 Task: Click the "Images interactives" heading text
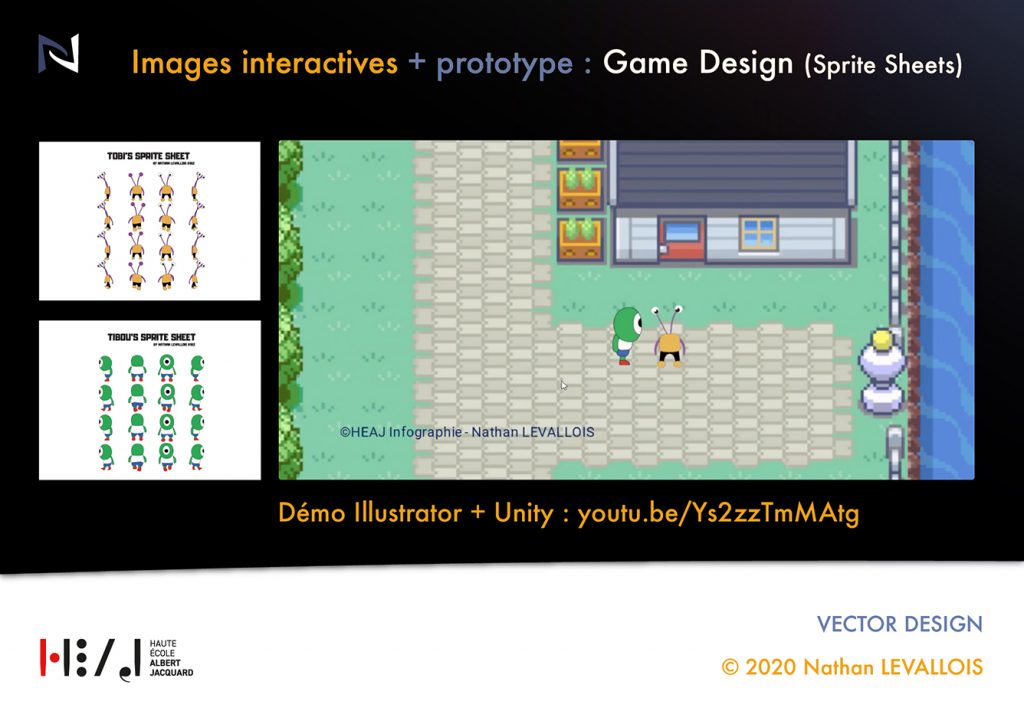[x=264, y=63]
